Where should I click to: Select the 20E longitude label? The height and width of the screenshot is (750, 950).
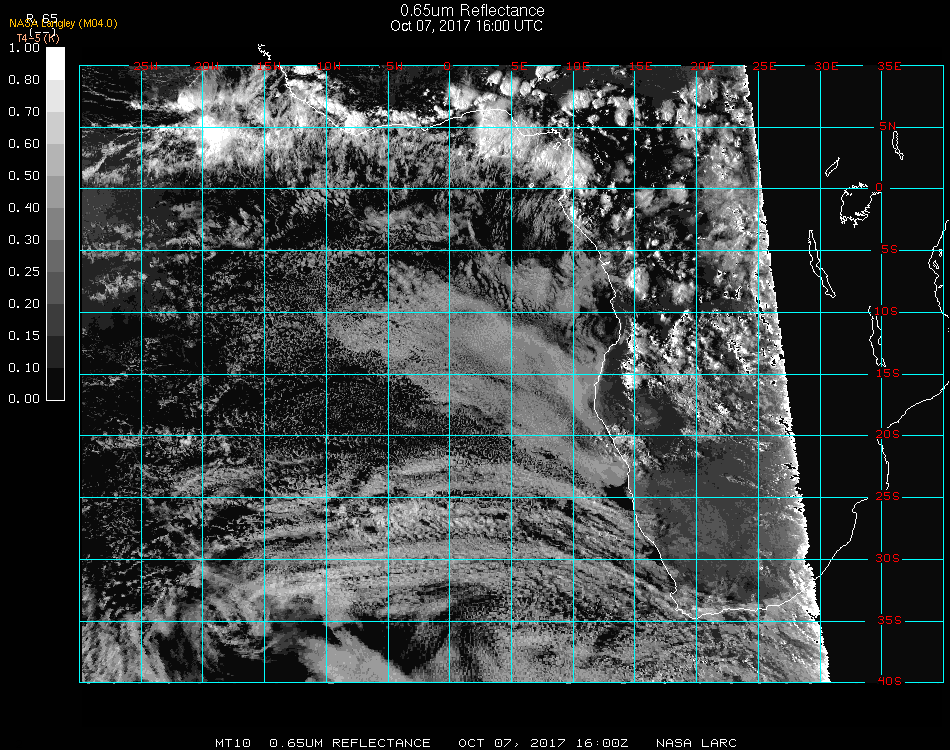702,66
